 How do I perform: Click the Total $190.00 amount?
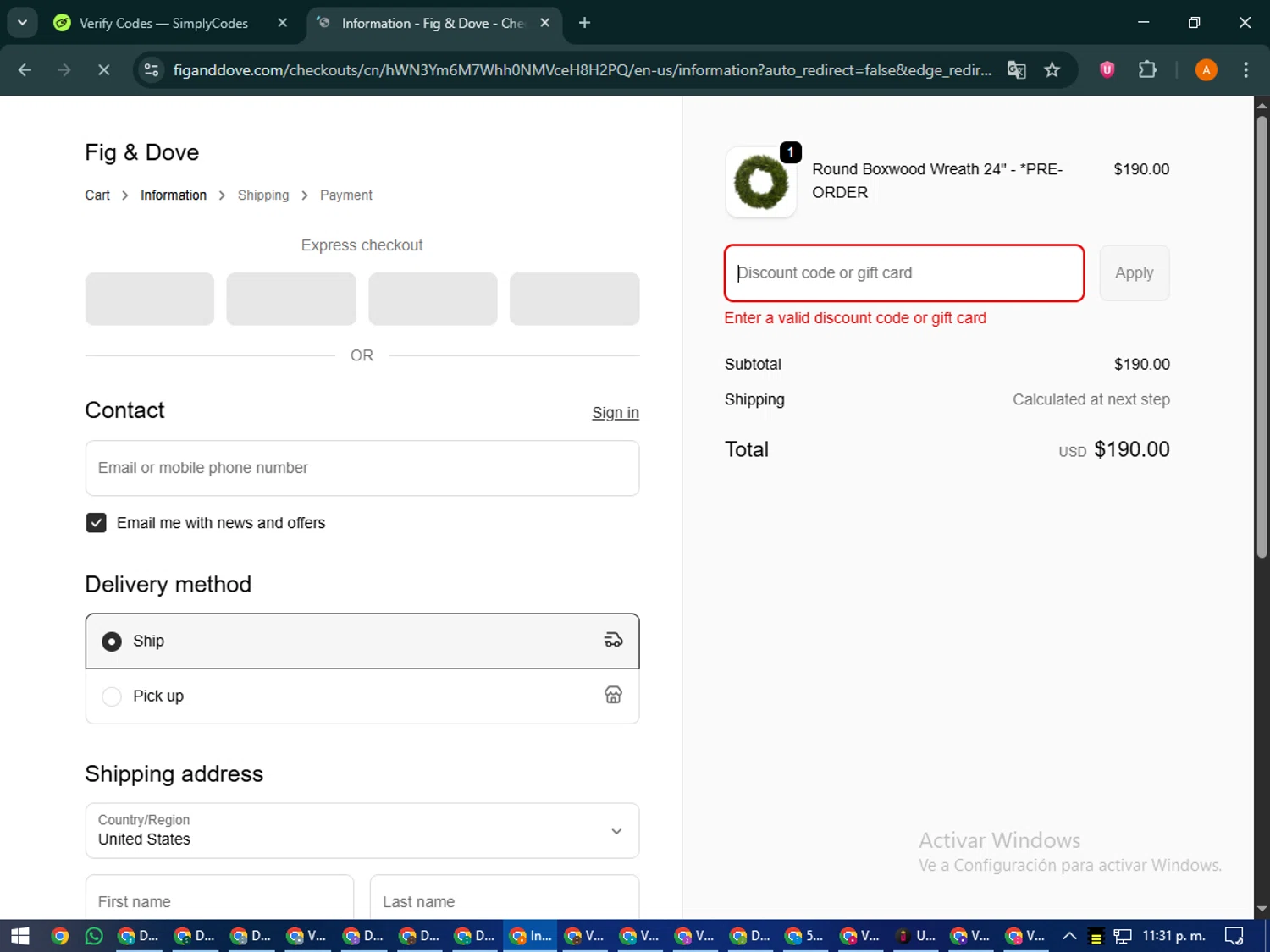pos(1132,449)
